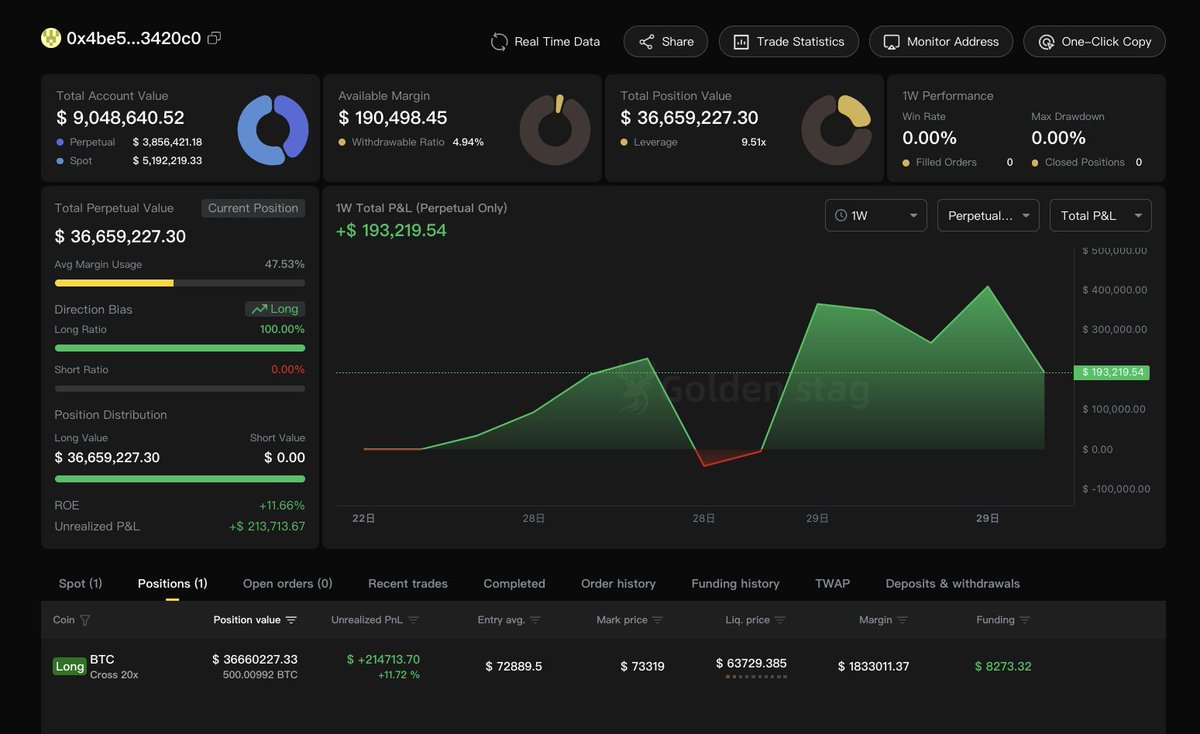Switch to Funding history tab
This screenshot has width=1200, height=734.
[735, 583]
